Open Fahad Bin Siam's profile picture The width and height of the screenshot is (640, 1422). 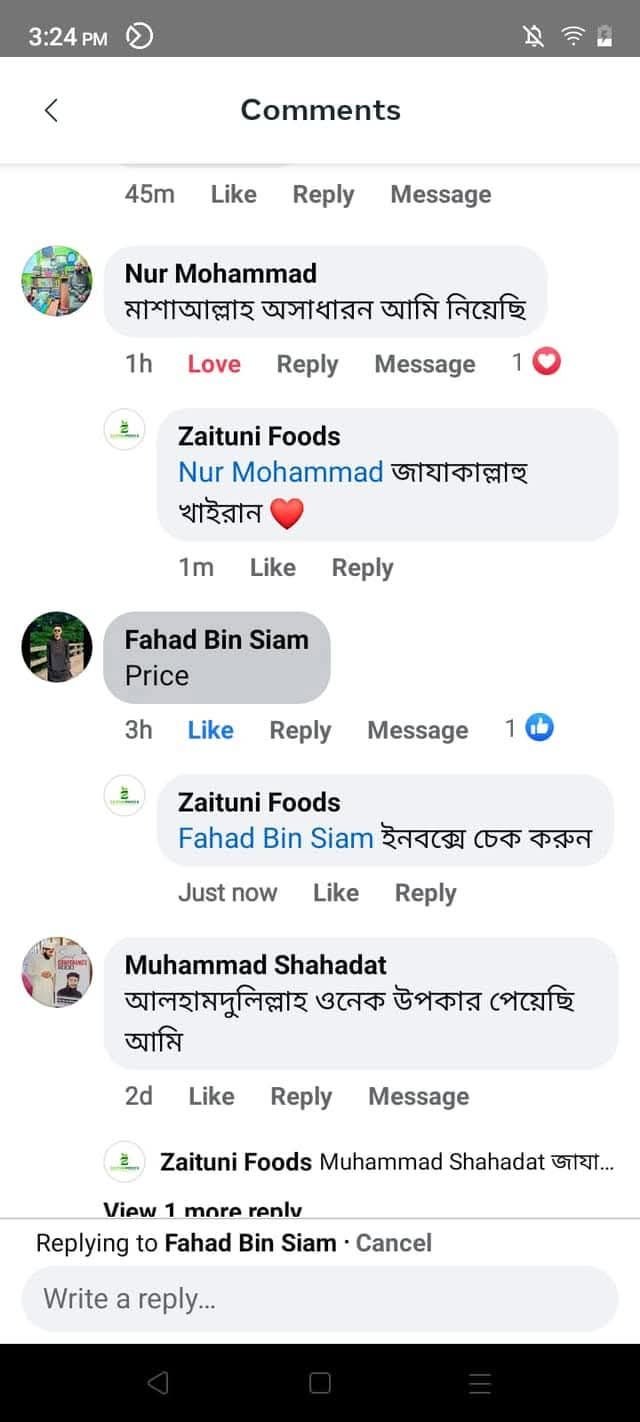point(57,647)
